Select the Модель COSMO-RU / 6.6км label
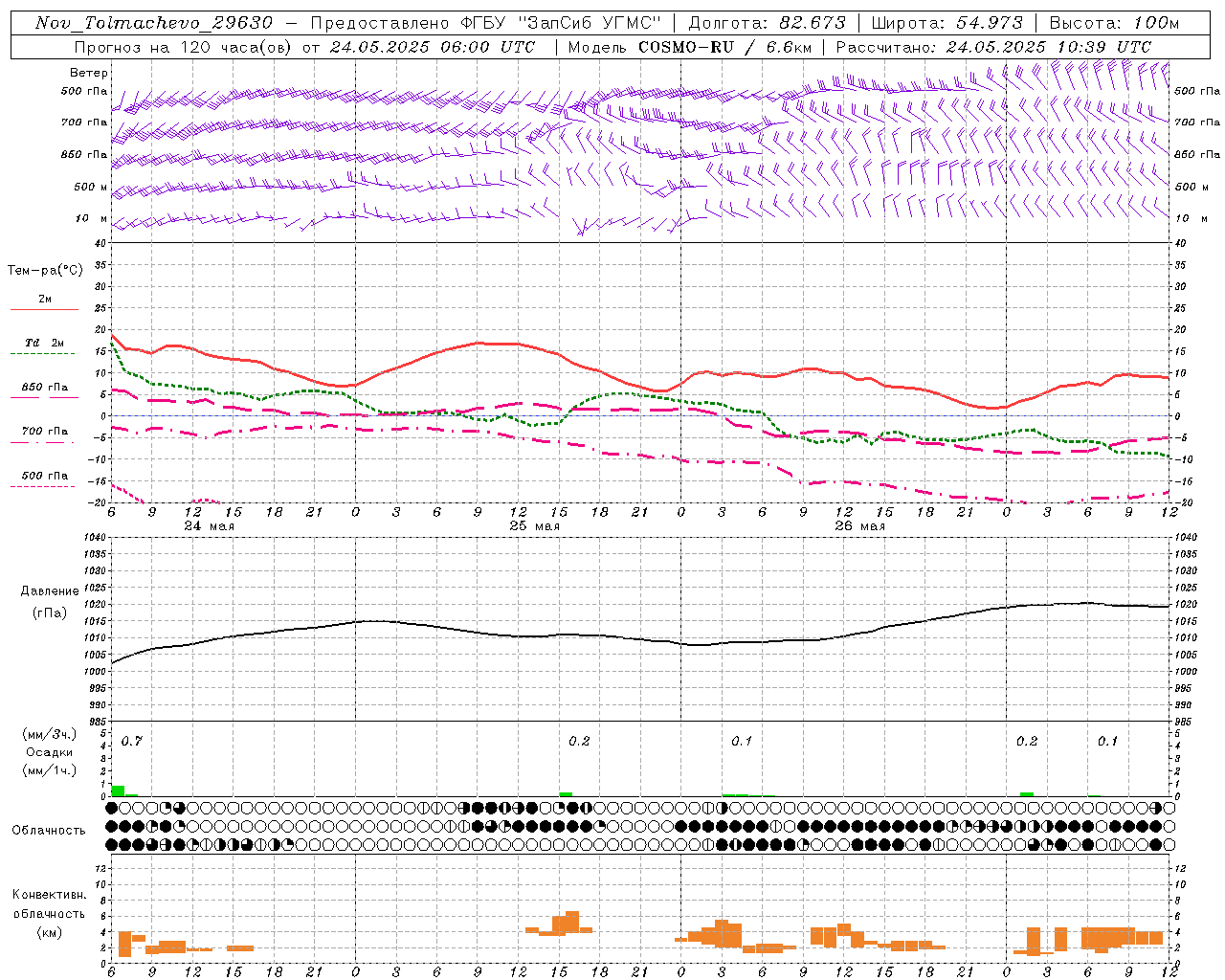This screenshot has height=980, width=1225. tap(690, 47)
